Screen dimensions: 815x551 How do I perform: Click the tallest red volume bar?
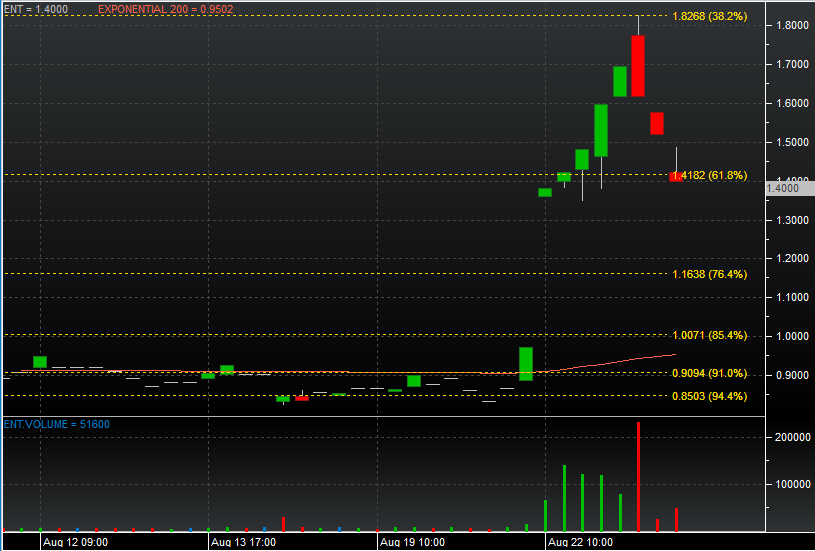[638, 477]
